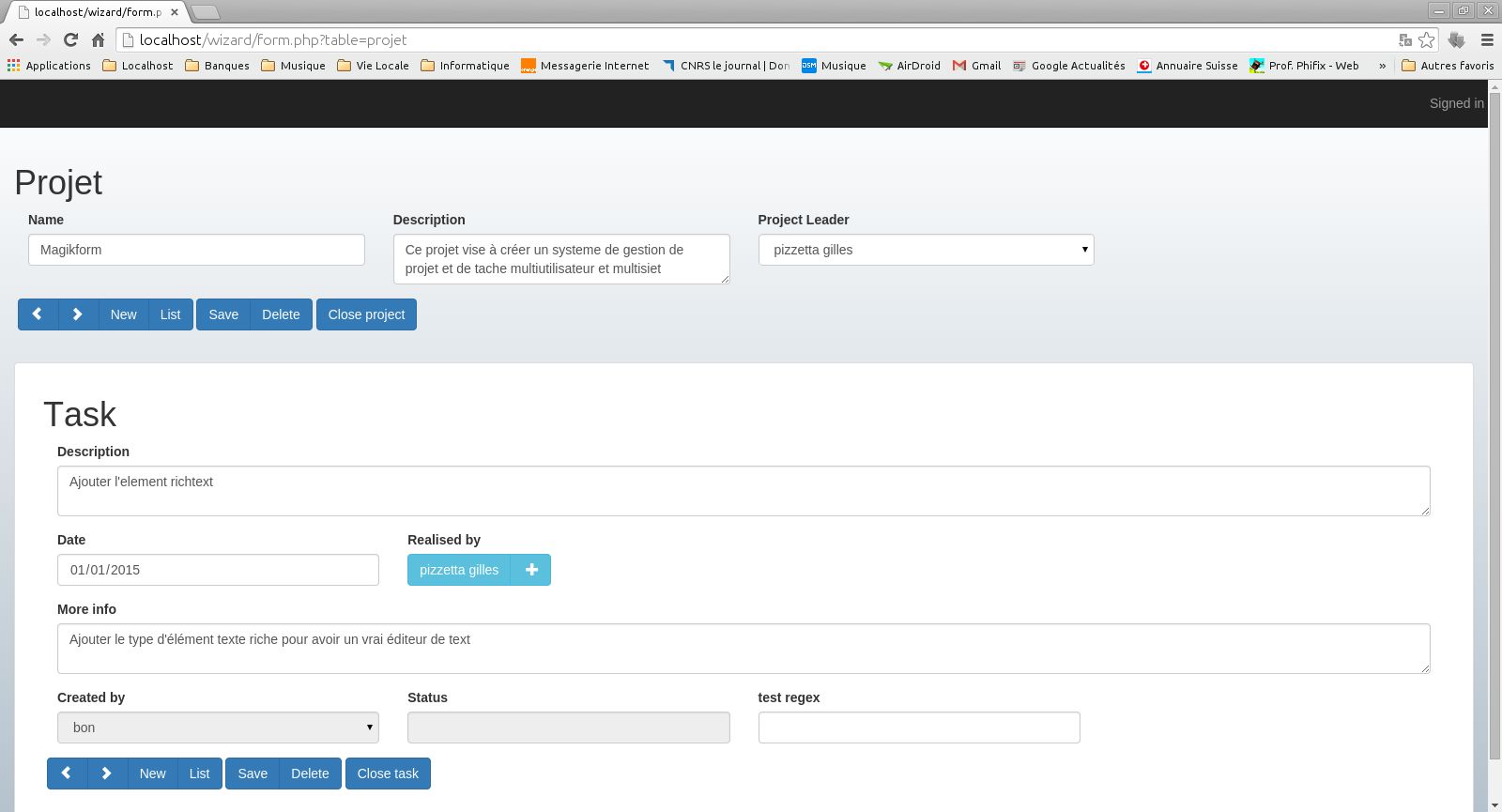The image size is (1502, 812).
Task: Click the Date field showing 01/01/2015
Action: point(218,570)
